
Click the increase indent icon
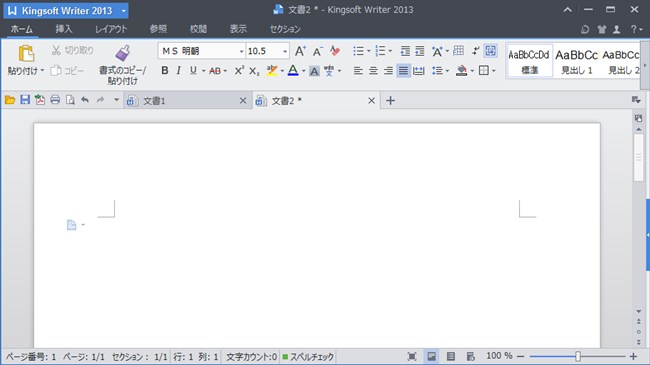point(420,51)
